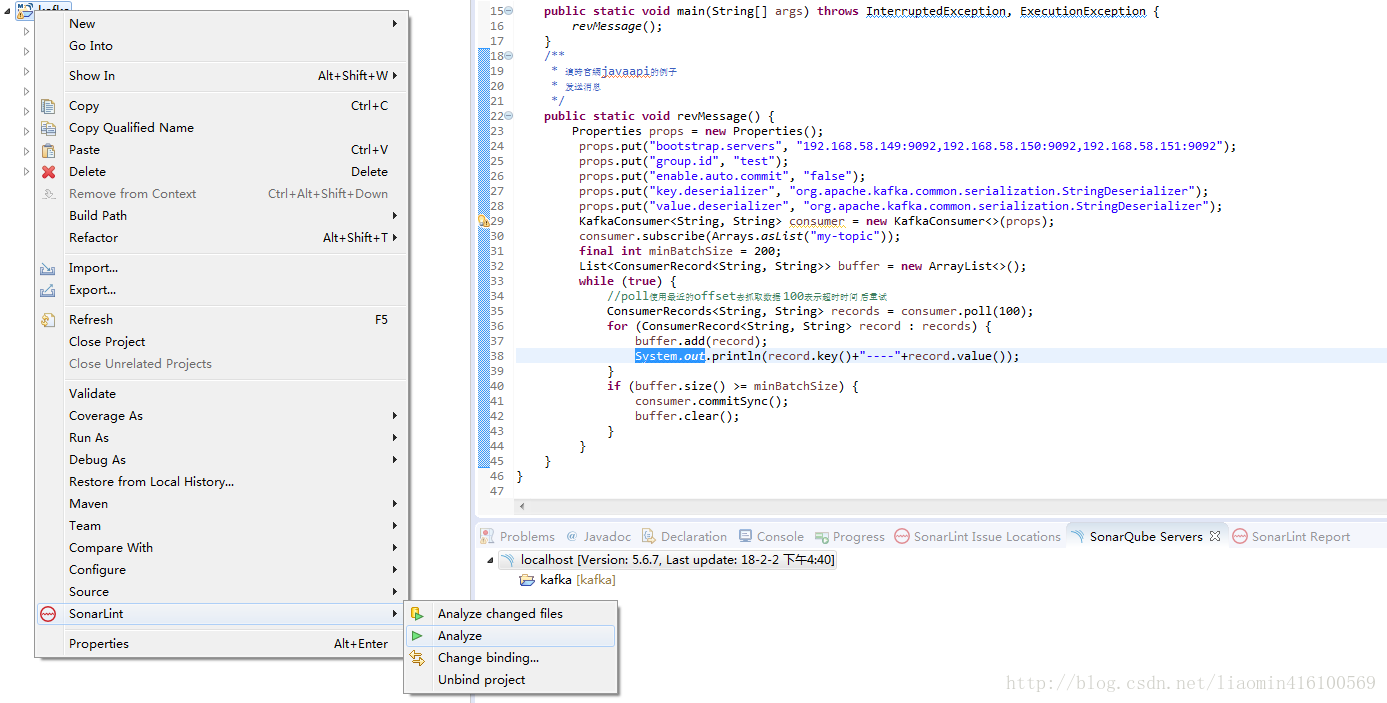1387x703 pixels.
Task: Click line number 35 in the editor gutter
Action: click(497, 311)
